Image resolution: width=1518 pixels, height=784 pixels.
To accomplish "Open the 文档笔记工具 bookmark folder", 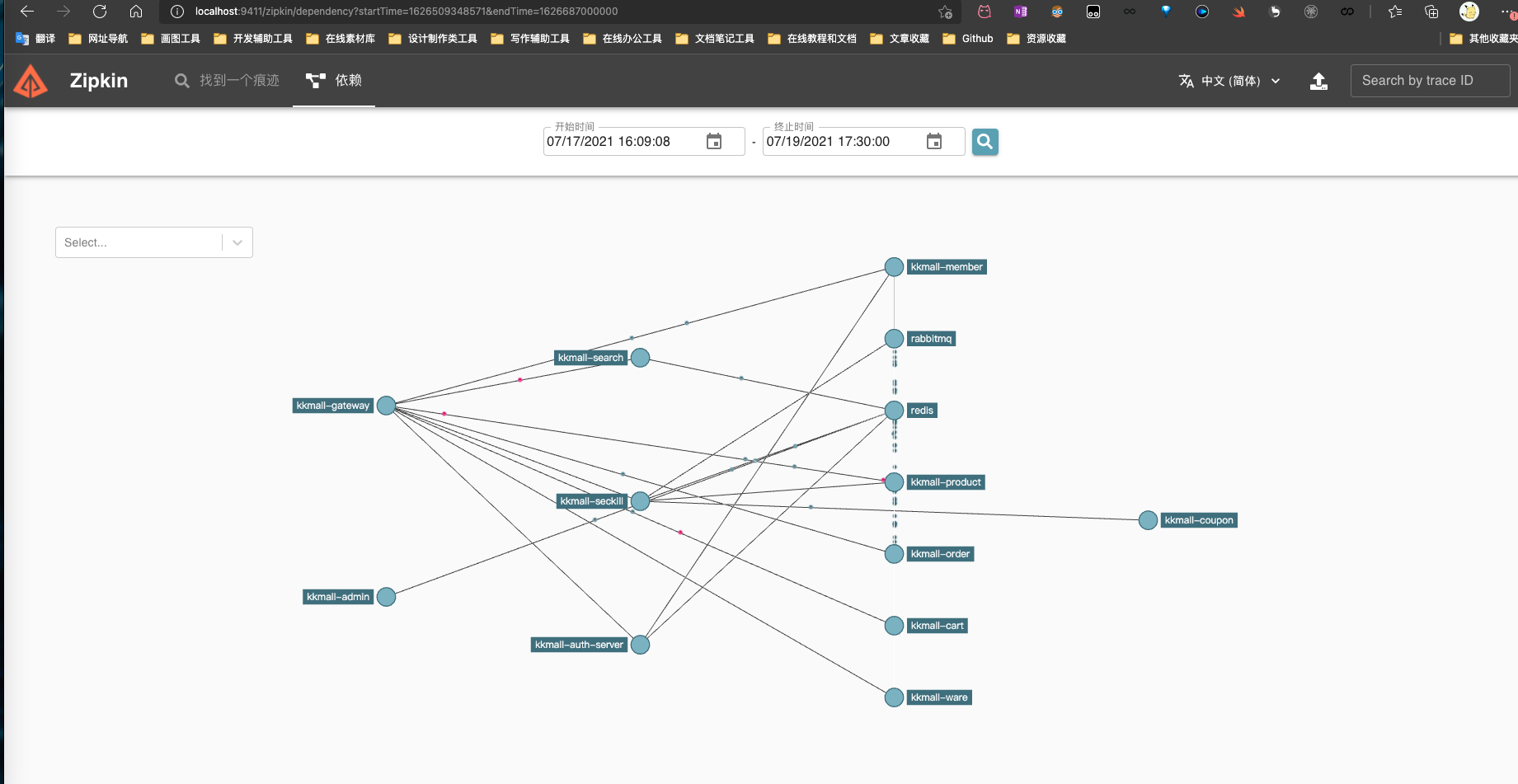I will pyautogui.click(x=715, y=39).
